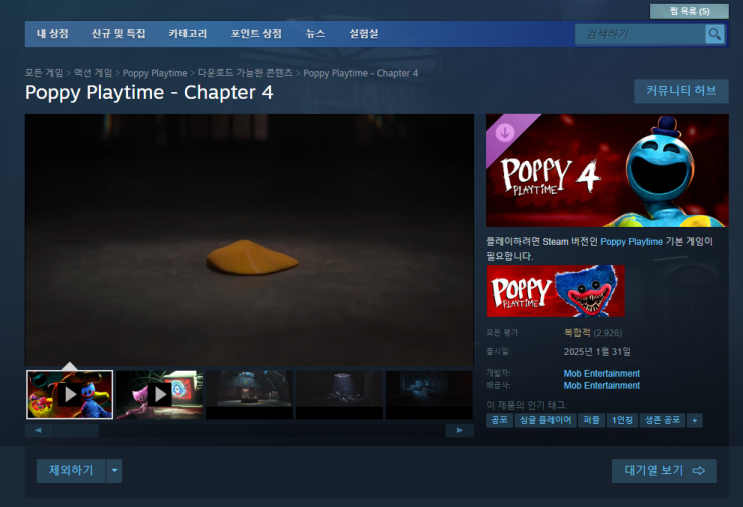Open the 실험실 tab

pos(363,34)
